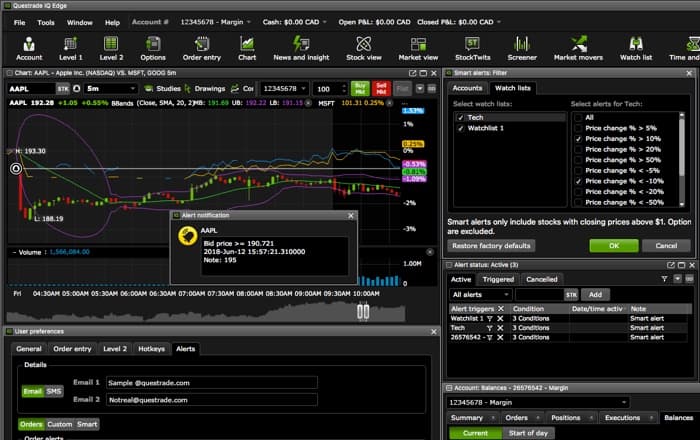Open the Tools menu
The width and height of the screenshot is (700, 440).
click(x=46, y=22)
